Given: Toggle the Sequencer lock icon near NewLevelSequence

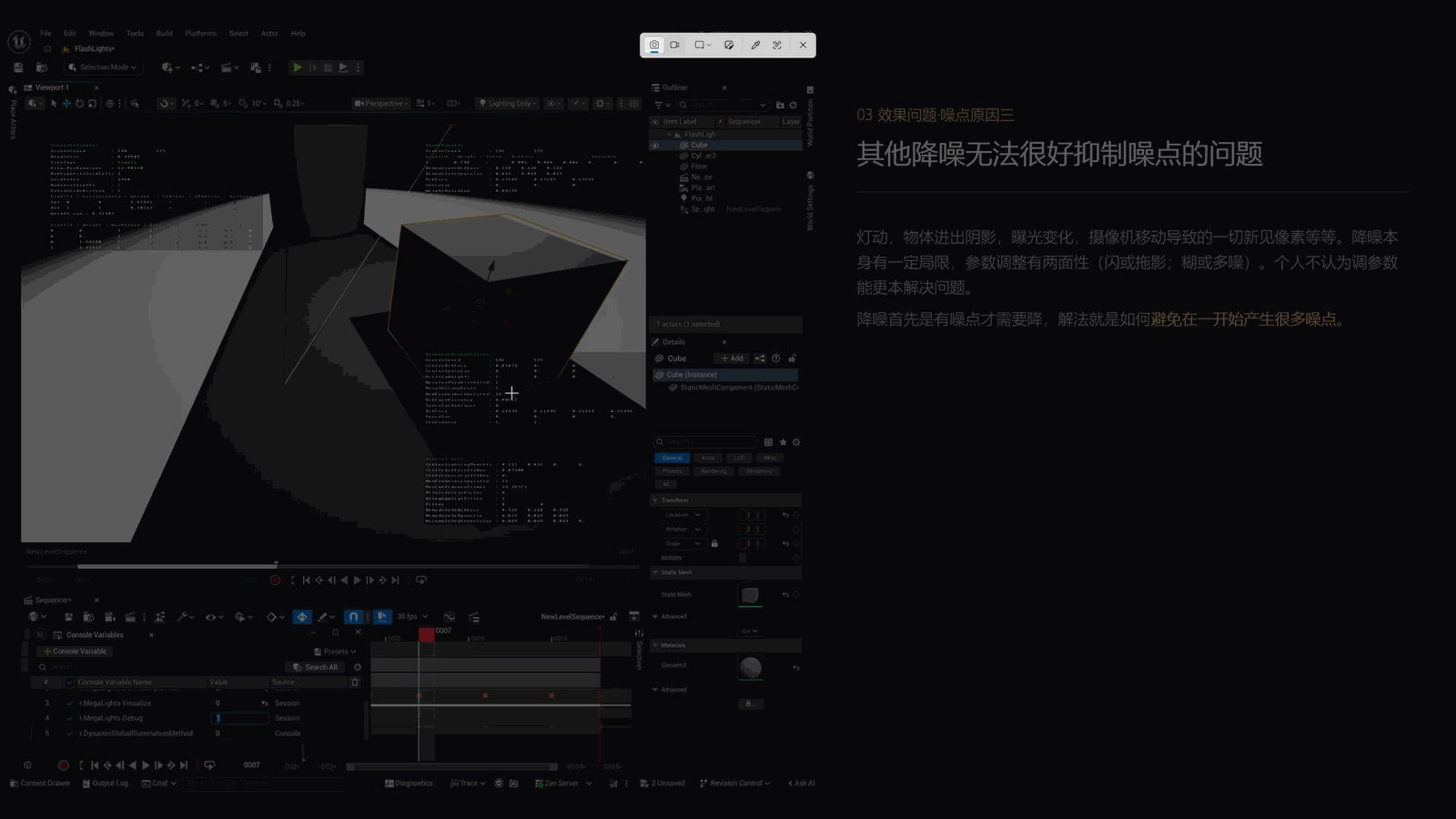Looking at the screenshot, I should click(613, 617).
